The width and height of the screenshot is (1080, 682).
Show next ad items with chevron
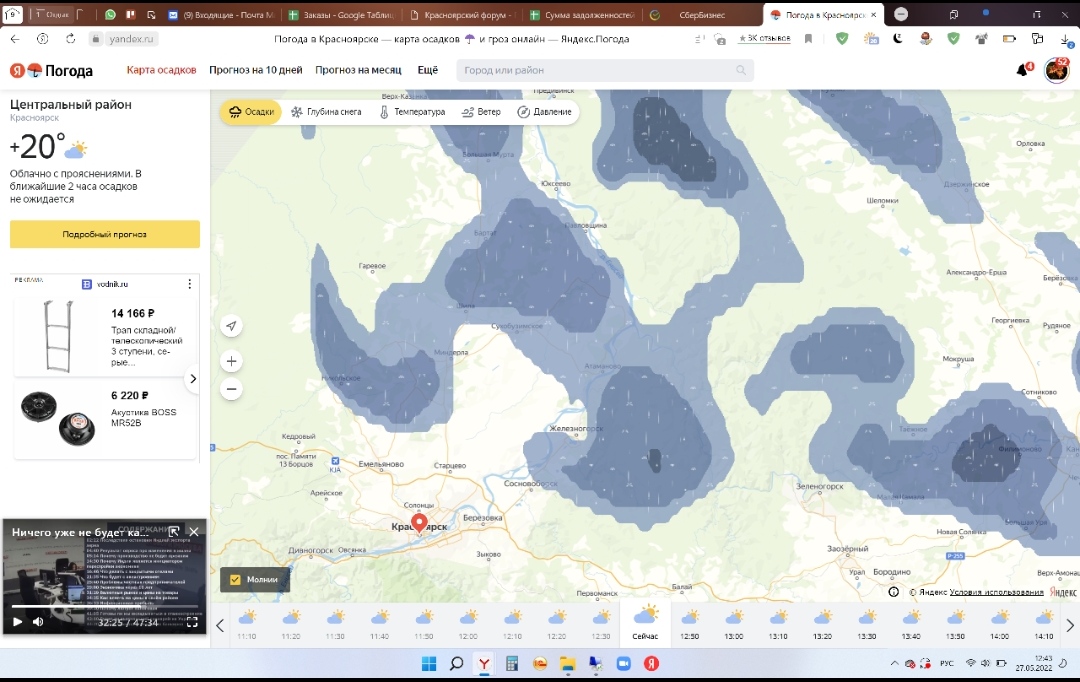[193, 379]
